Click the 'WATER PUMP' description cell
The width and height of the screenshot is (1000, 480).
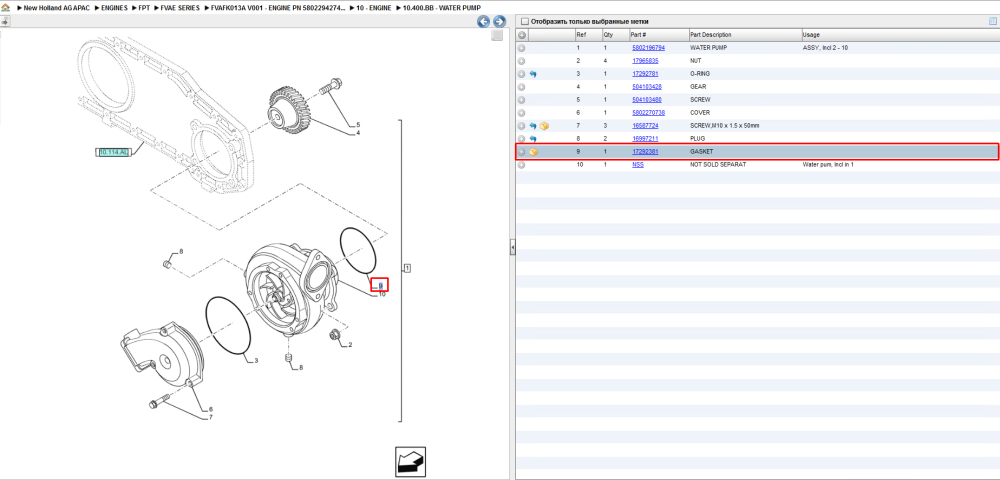pyautogui.click(x=708, y=48)
